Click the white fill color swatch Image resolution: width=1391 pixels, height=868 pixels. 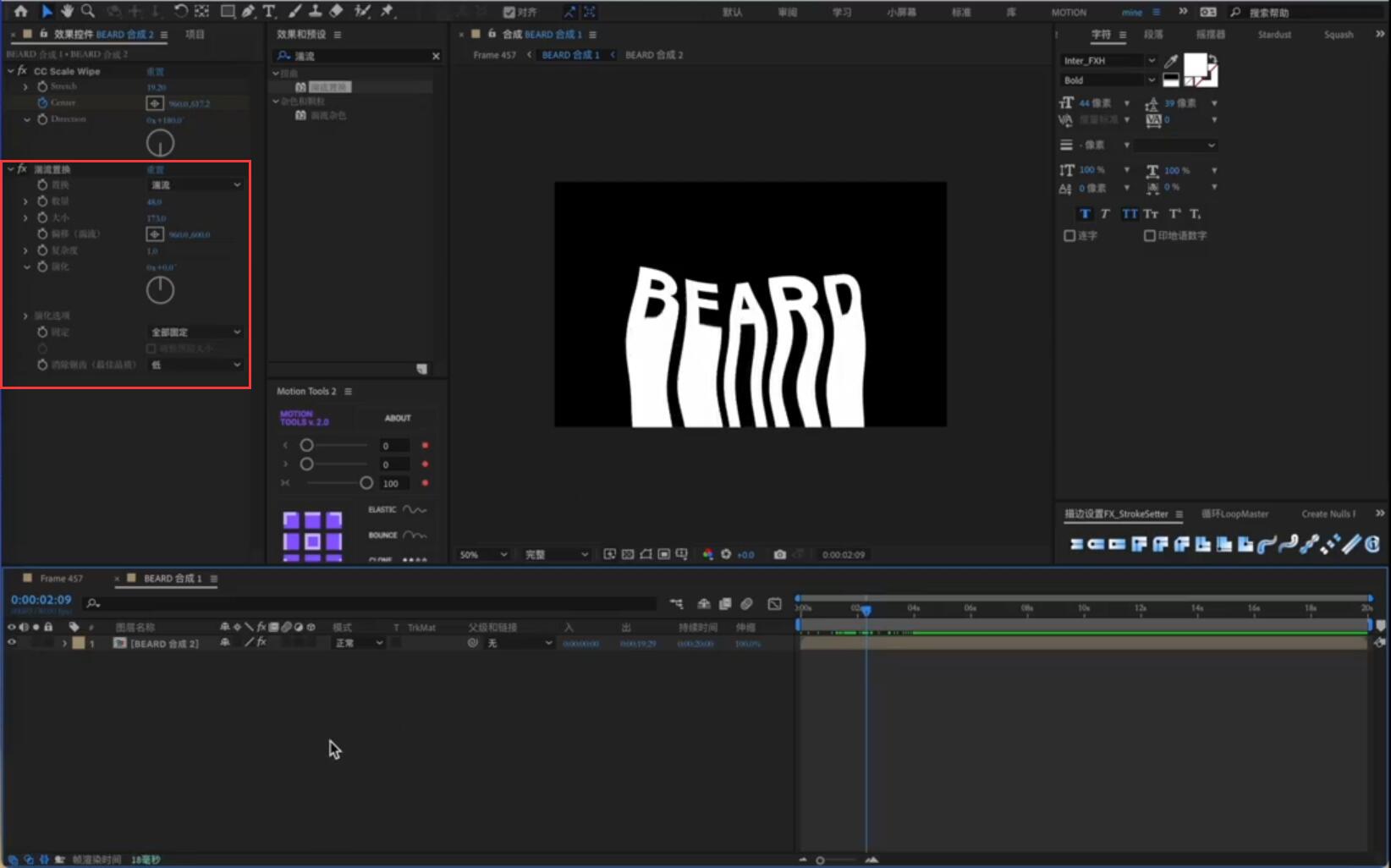point(1195,64)
